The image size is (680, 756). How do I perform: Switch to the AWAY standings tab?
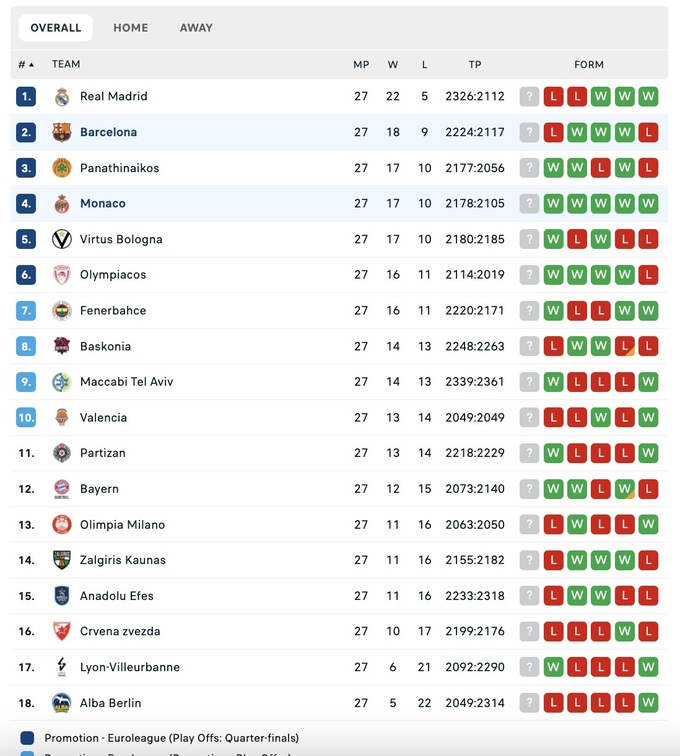coord(196,28)
